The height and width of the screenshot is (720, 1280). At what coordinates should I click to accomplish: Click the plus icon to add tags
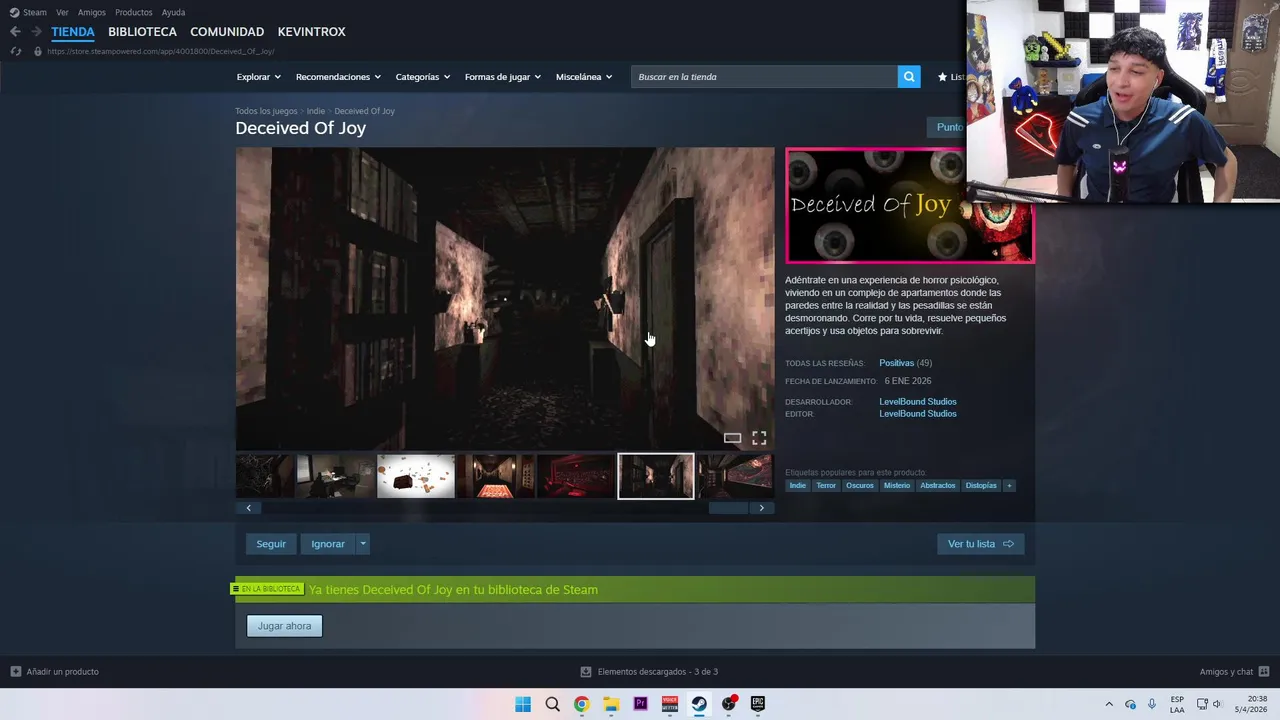pos(1009,486)
